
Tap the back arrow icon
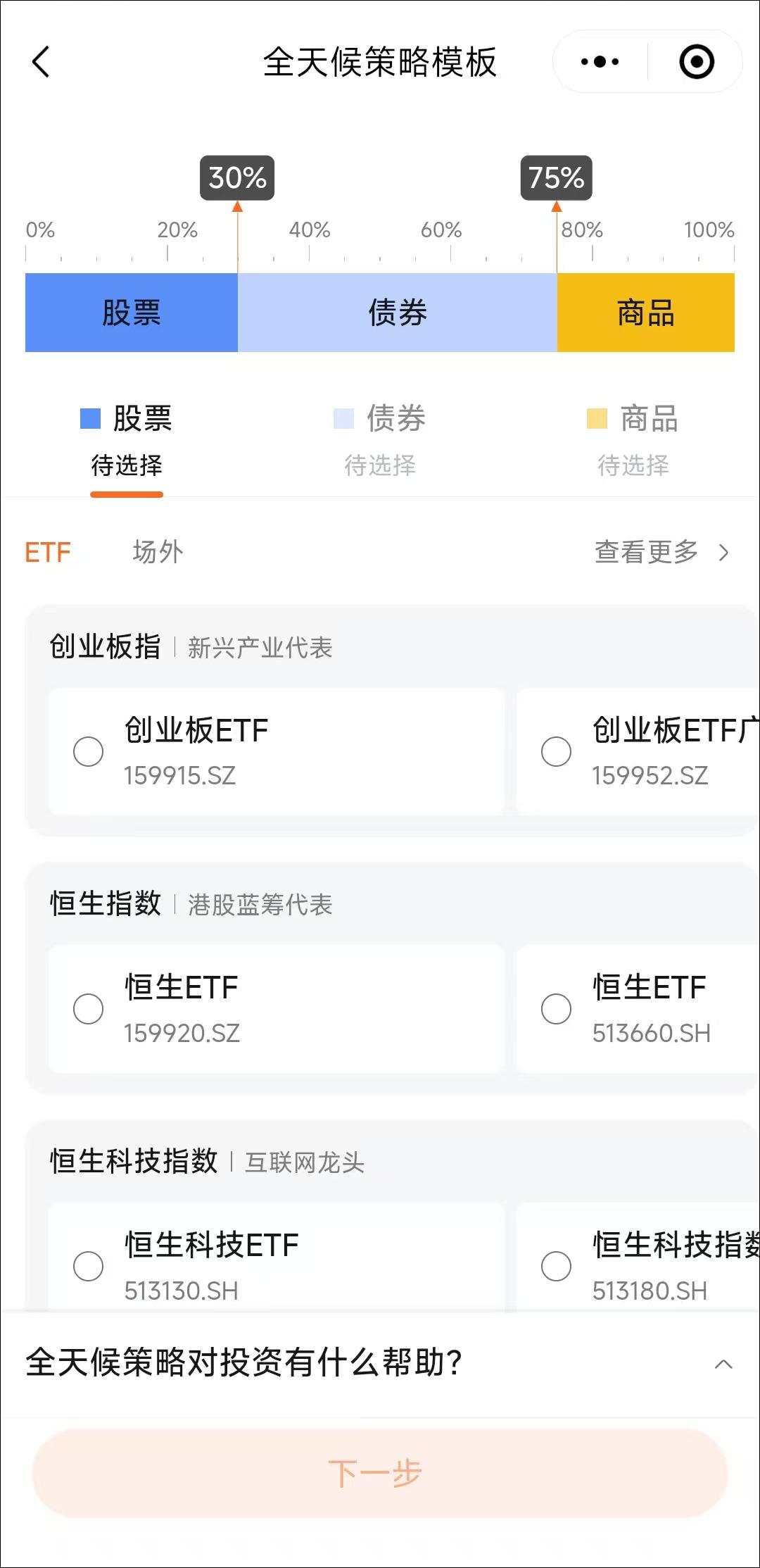(42, 62)
